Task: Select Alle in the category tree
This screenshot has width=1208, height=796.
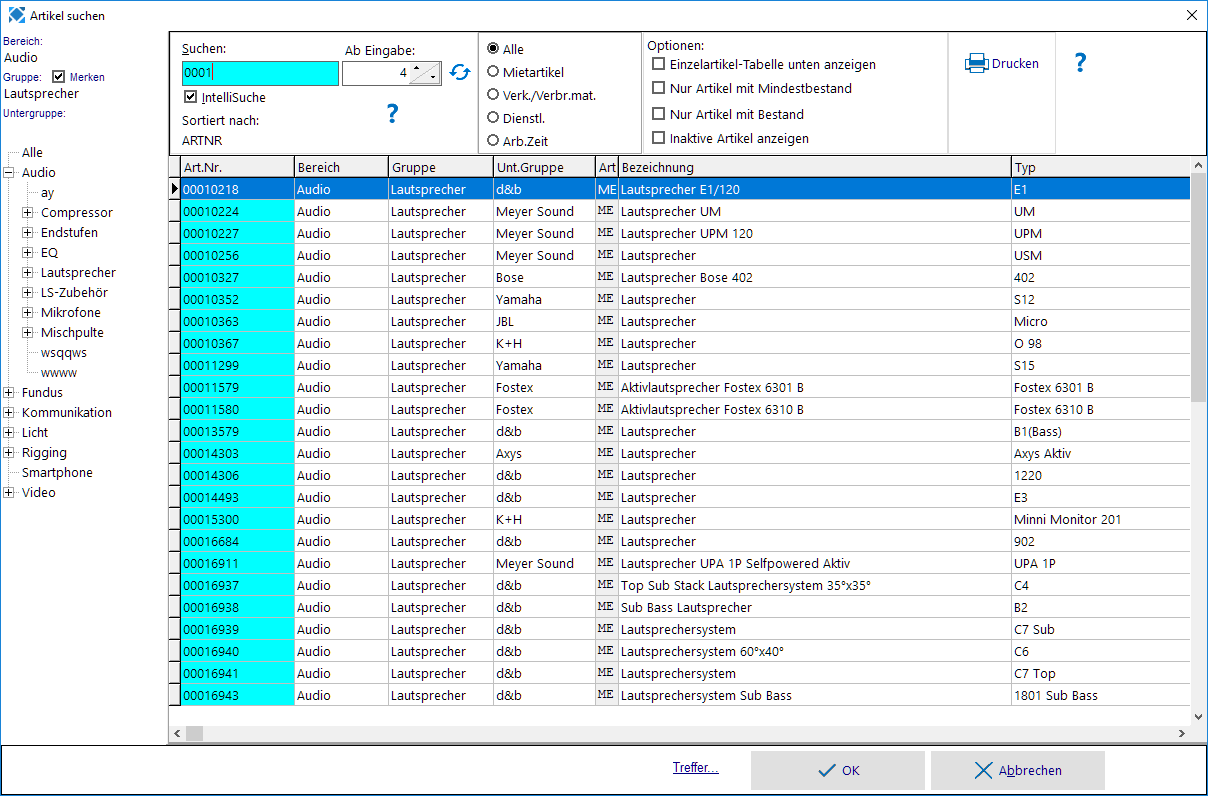Action: pyautogui.click(x=32, y=153)
